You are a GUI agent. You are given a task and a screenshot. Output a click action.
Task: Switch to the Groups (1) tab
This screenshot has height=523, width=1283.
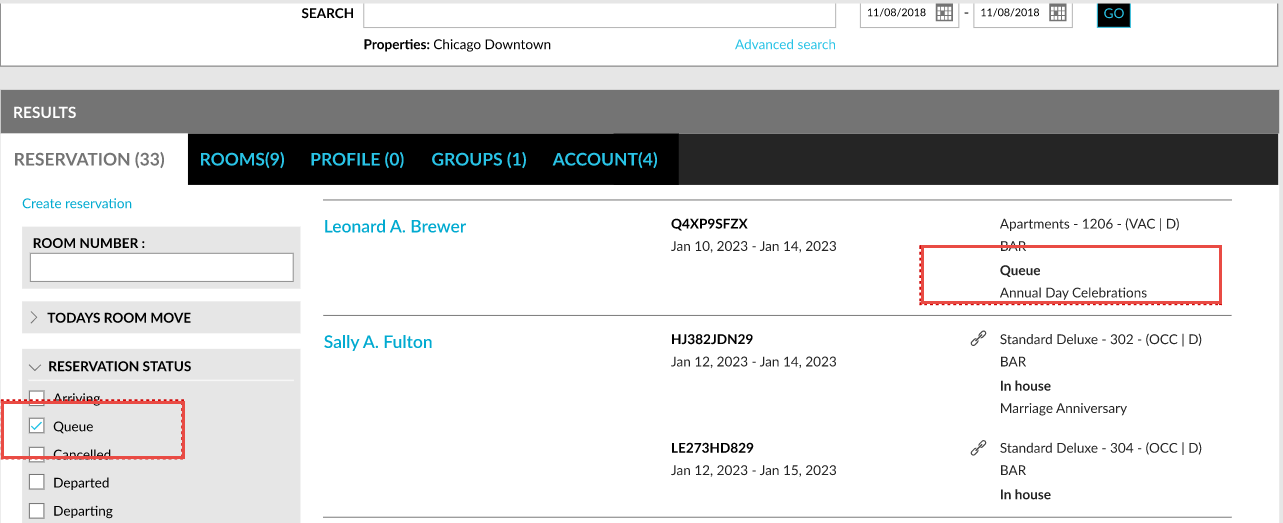pyautogui.click(x=479, y=159)
